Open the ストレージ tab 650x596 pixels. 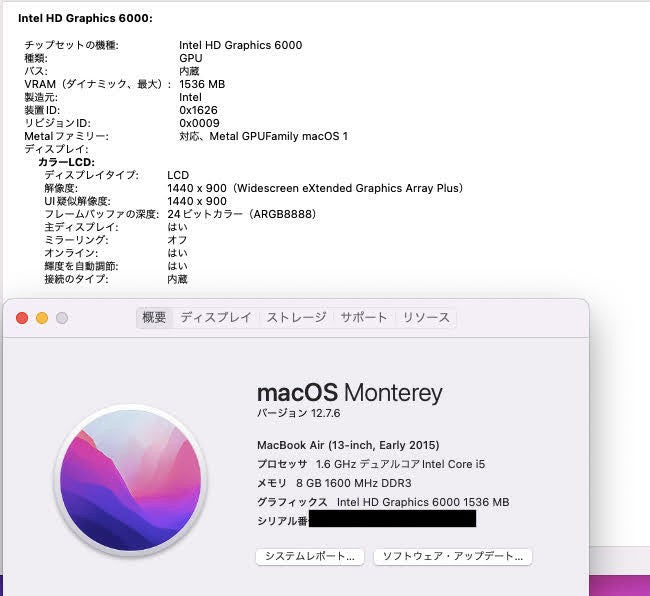[x=296, y=318]
